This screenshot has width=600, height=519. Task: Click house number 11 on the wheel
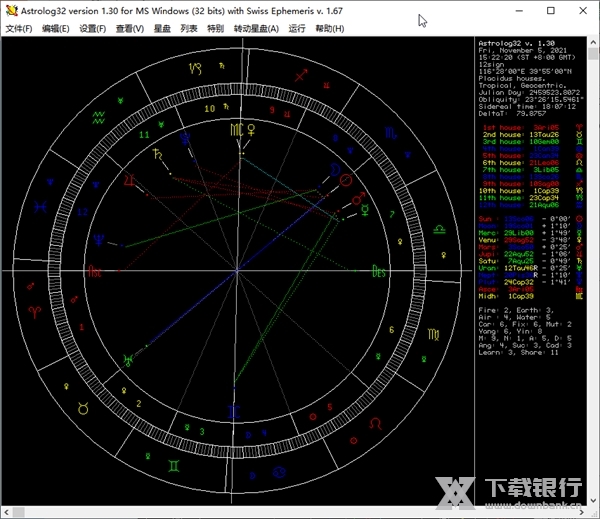click(x=144, y=135)
